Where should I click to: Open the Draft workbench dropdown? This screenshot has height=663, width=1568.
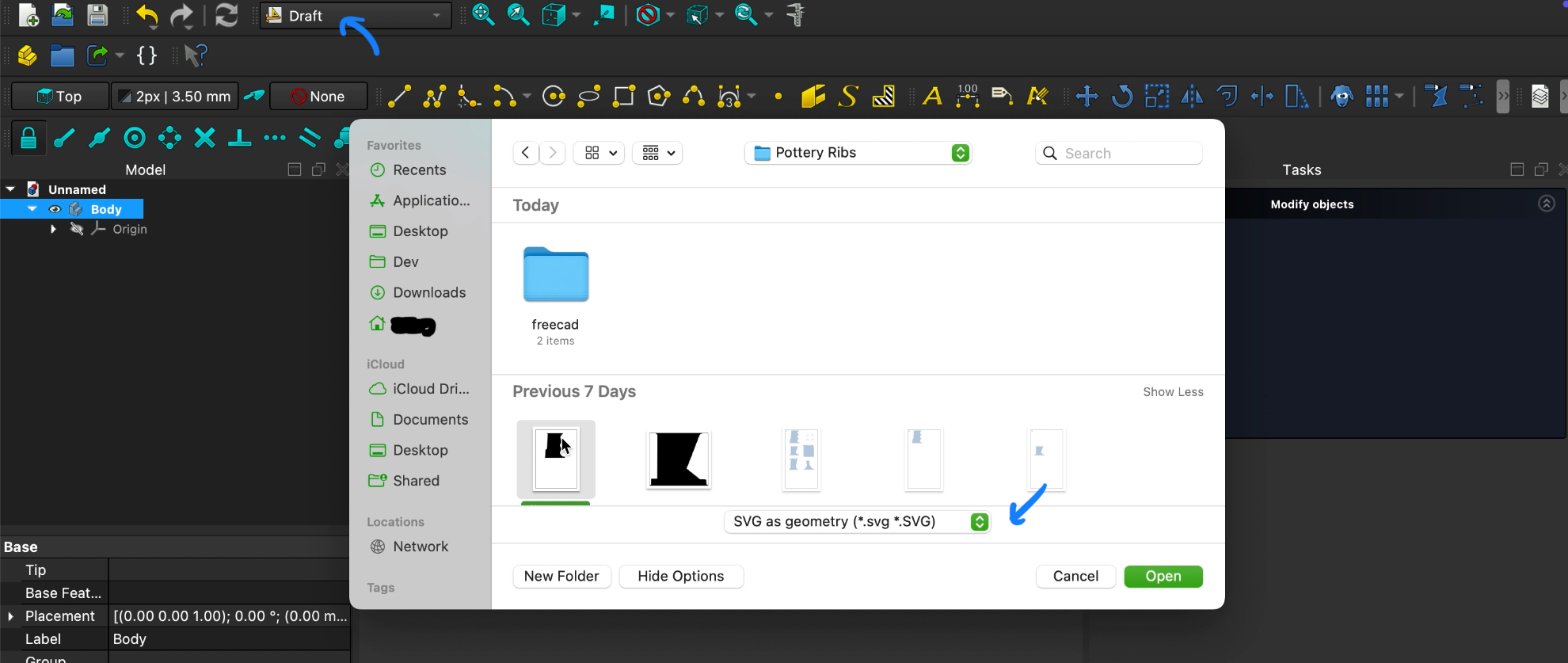[x=355, y=16]
